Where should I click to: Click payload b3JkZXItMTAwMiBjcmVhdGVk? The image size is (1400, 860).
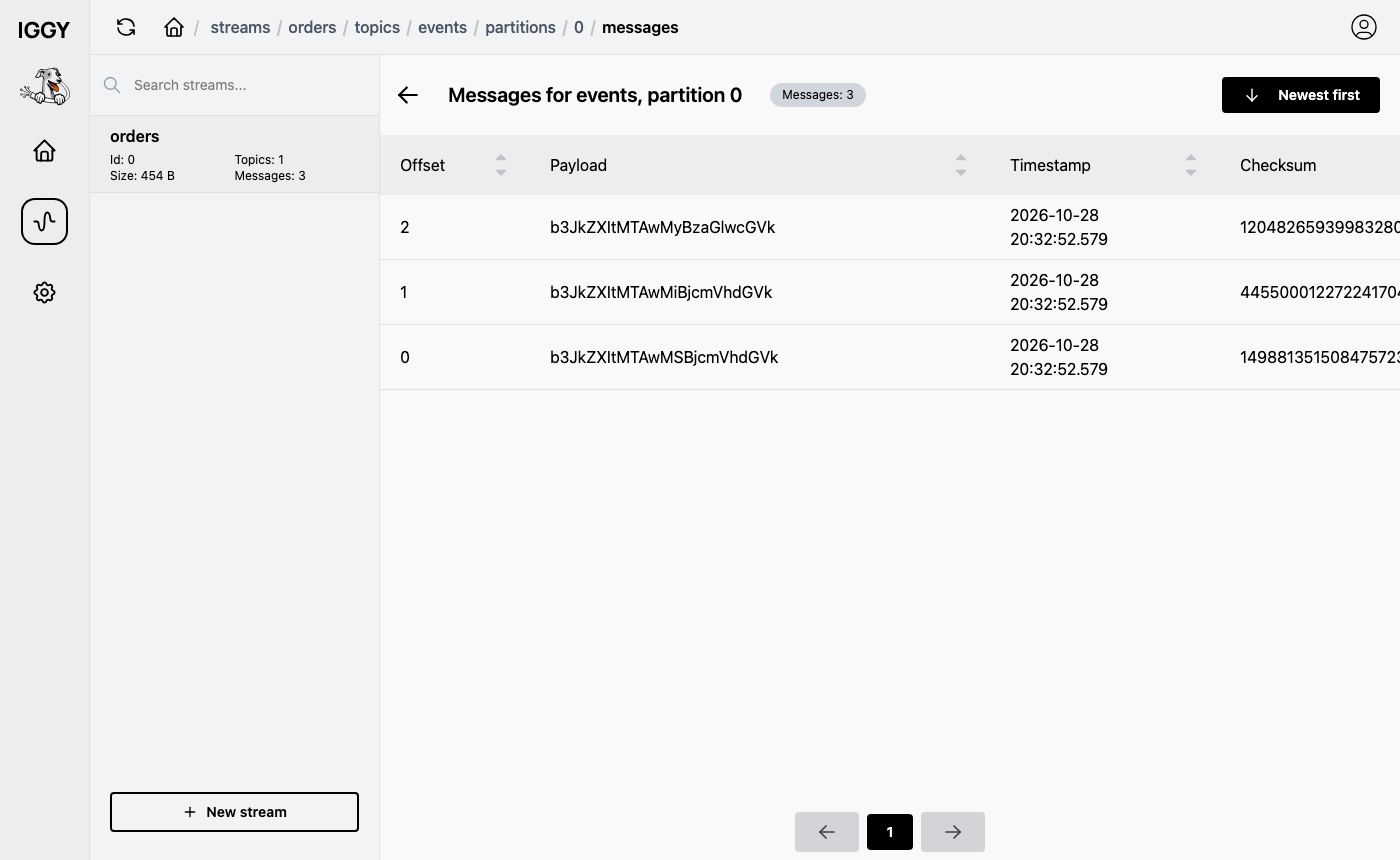tap(661, 292)
